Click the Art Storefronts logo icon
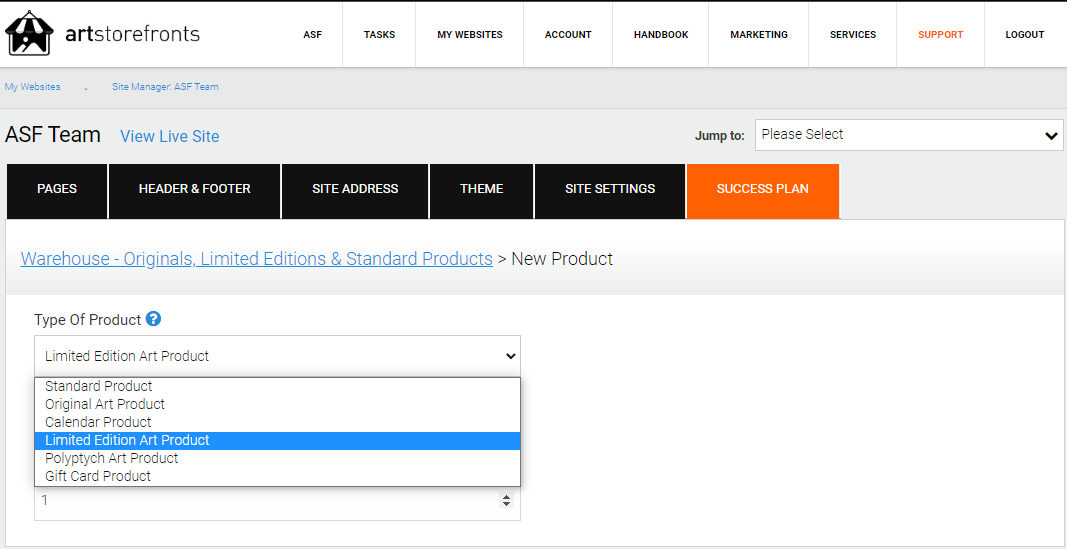 (x=30, y=33)
